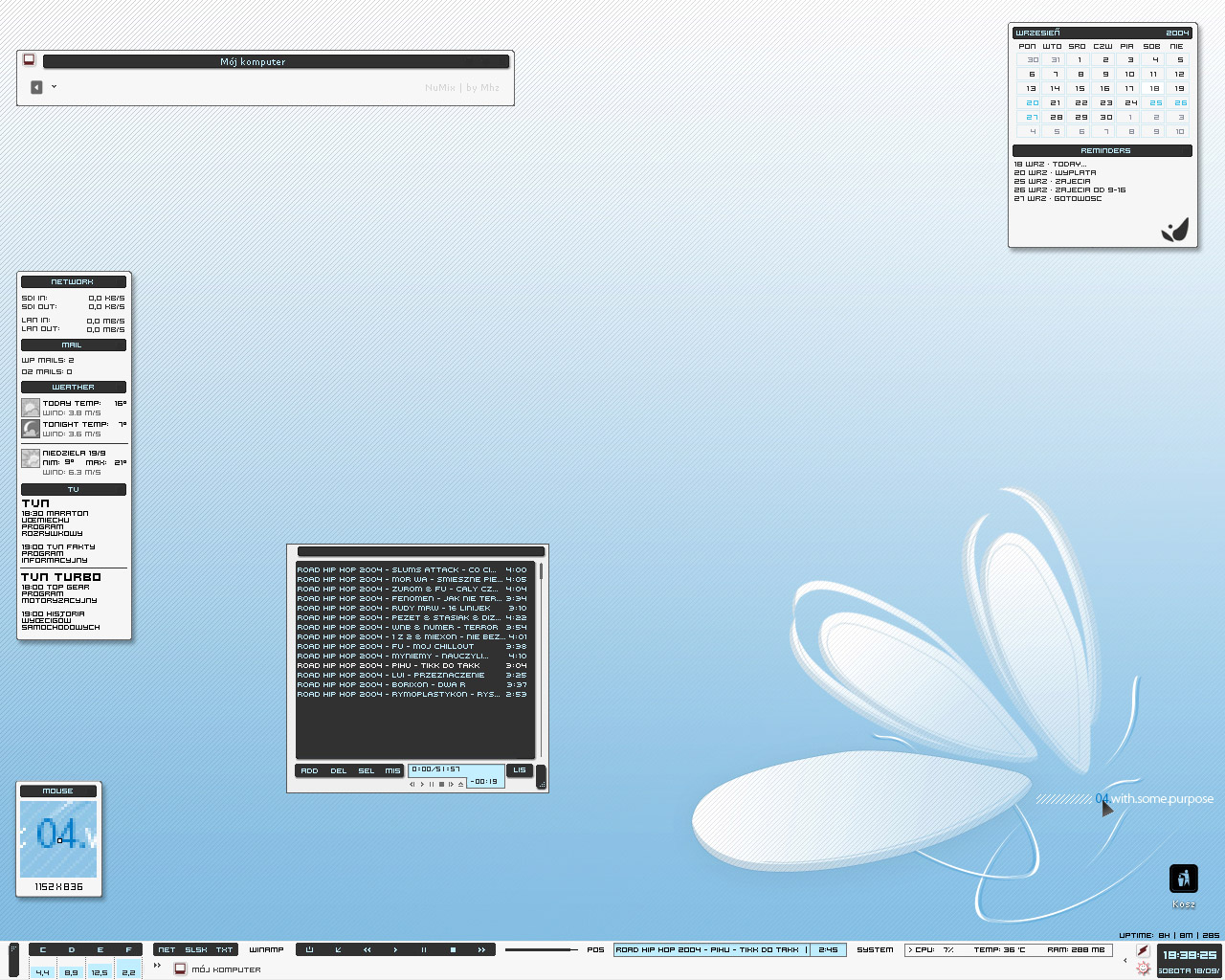Click the power button in taskbar Winamp controls

(309, 950)
